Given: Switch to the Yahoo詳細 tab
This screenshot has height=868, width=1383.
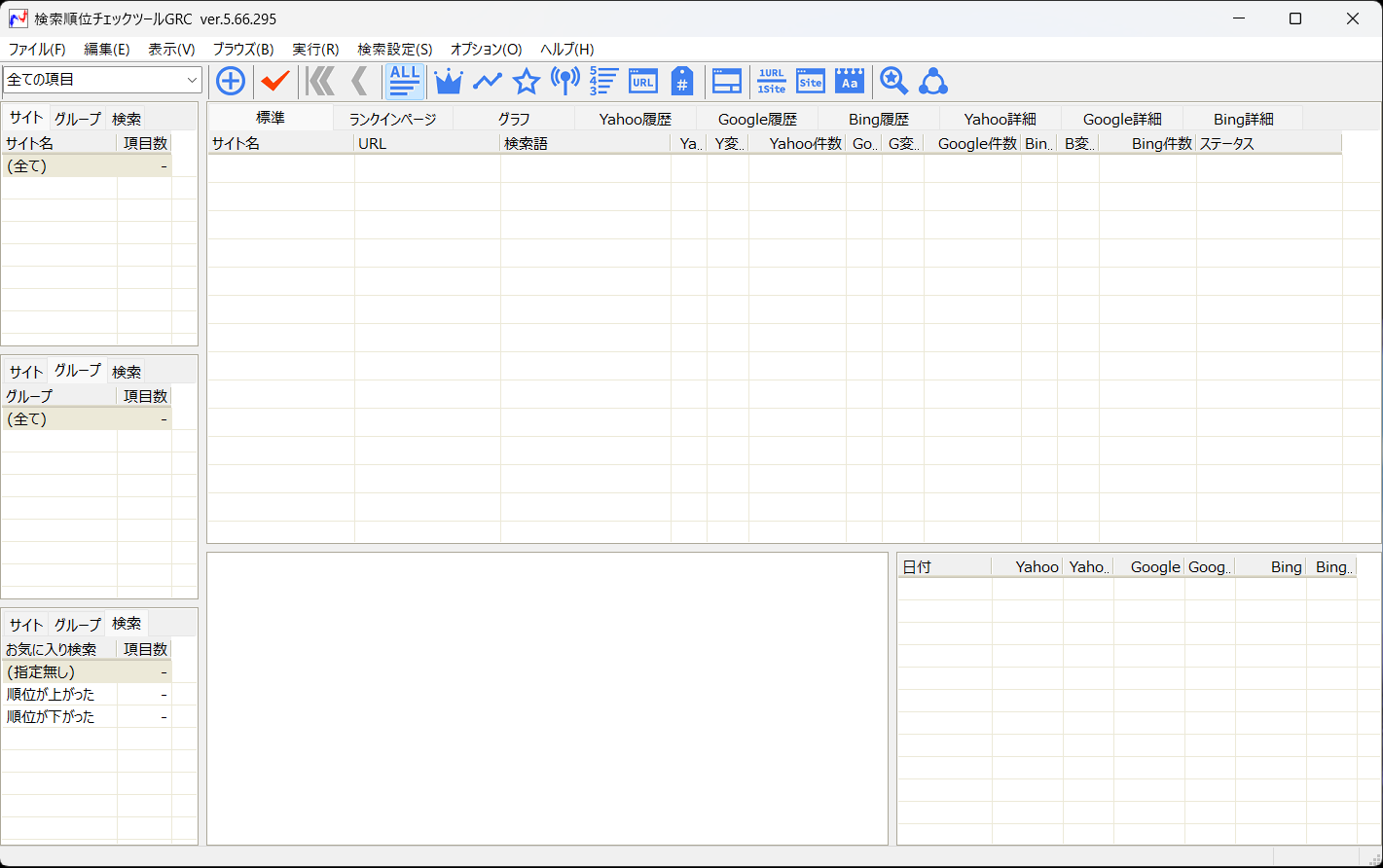Looking at the screenshot, I should click(x=1001, y=119).
